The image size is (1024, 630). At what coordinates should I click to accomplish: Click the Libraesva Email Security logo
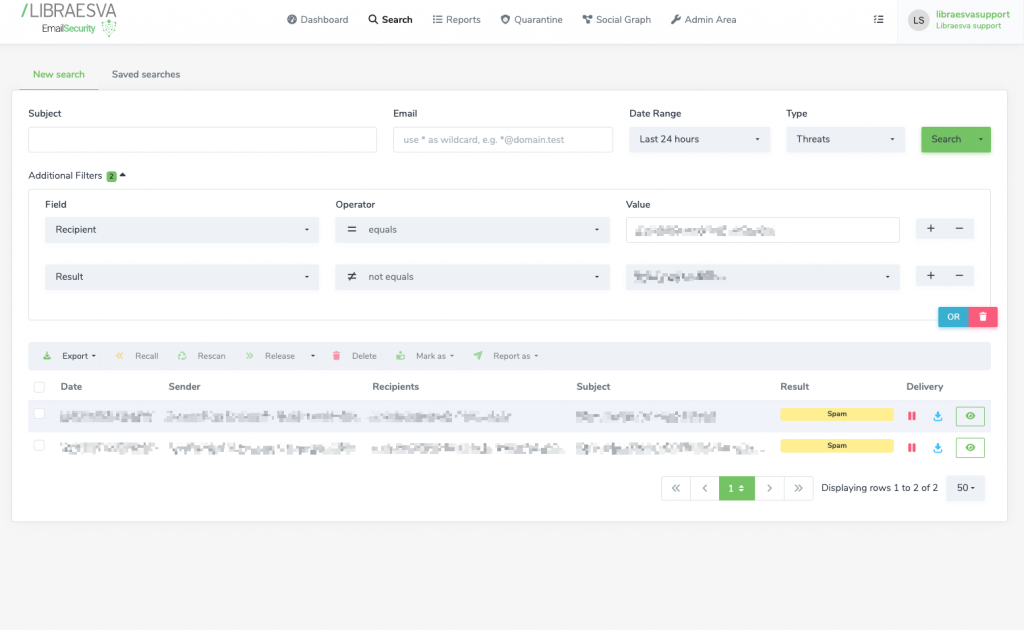coord(69,19)
